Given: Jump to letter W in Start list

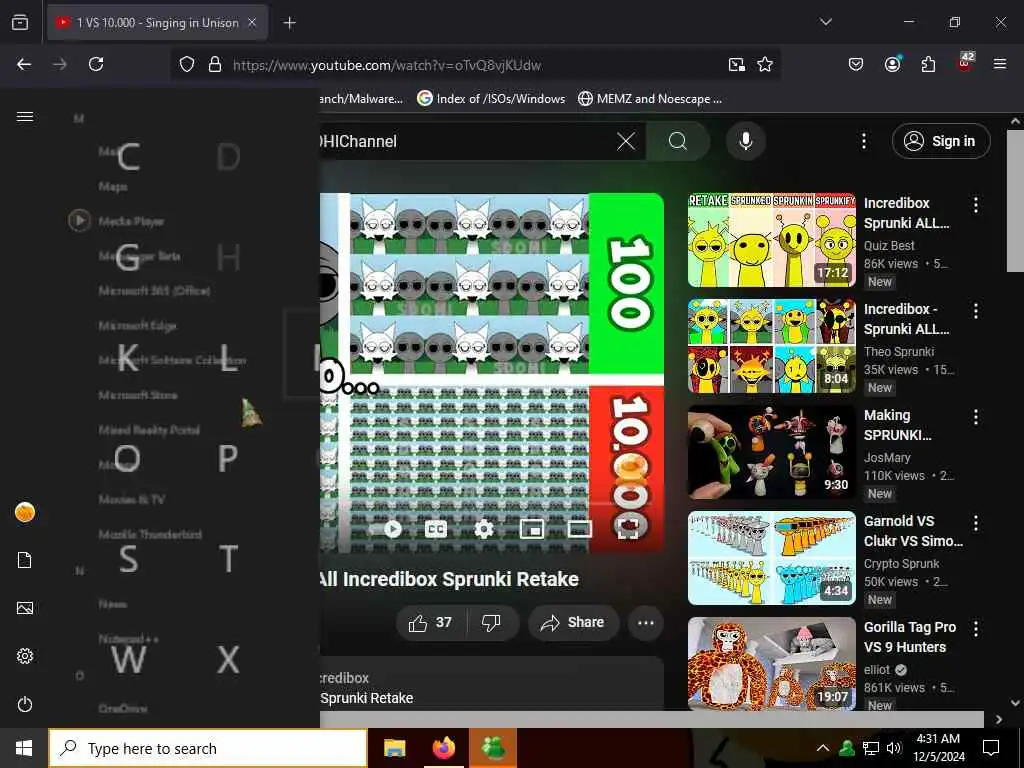Looking at the screenshot, I should click(128, 660).
